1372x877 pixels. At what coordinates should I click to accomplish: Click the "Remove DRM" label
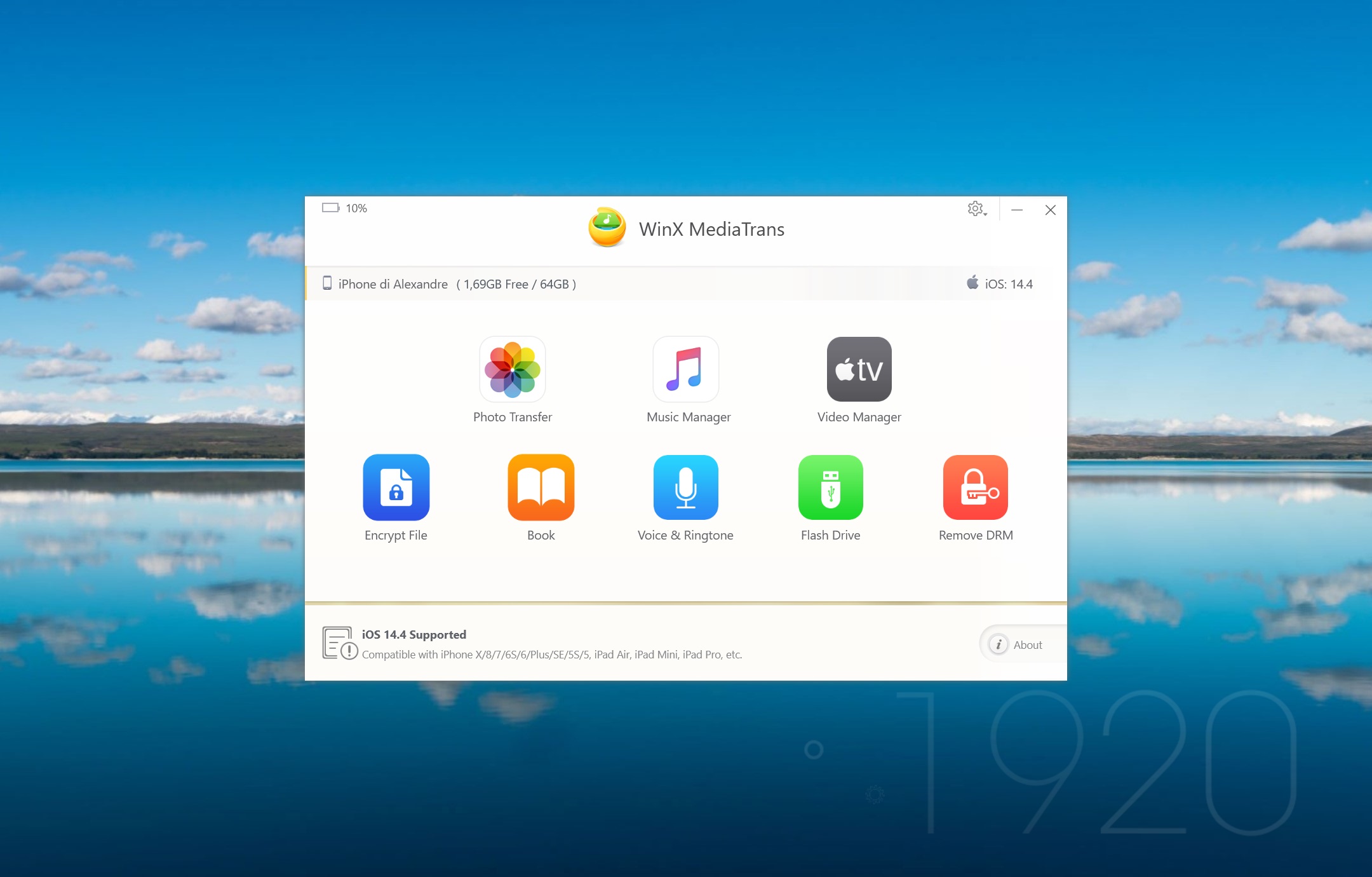(976, 535)
